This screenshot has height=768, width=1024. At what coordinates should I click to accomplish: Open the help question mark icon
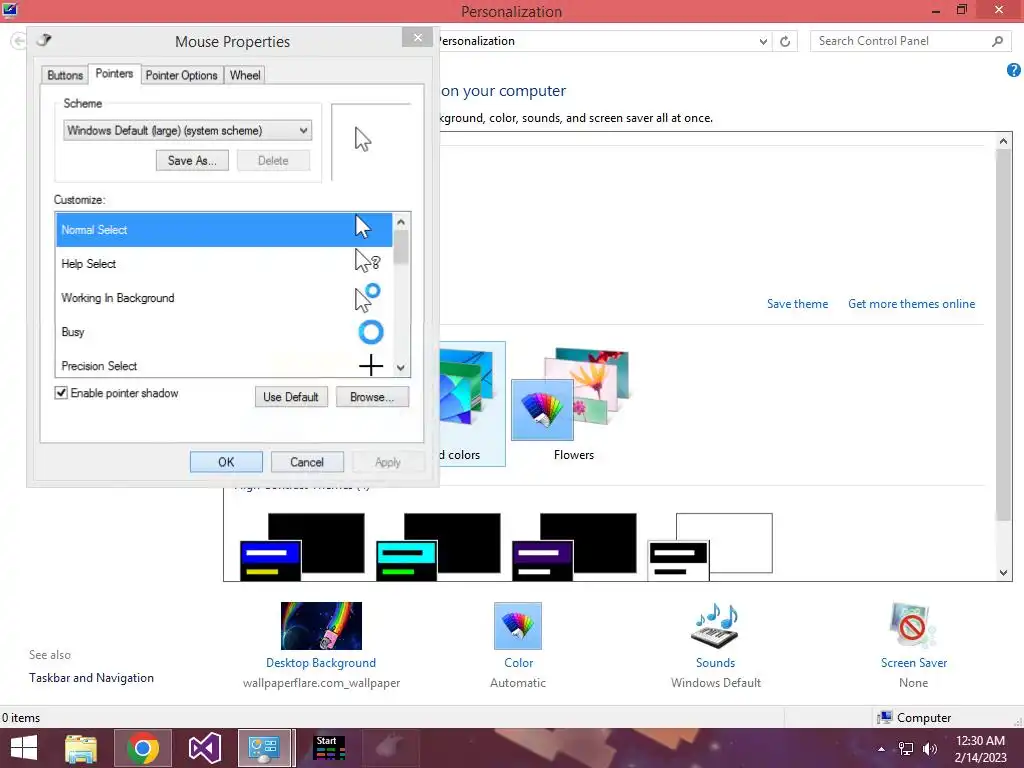coord(1014,70)
